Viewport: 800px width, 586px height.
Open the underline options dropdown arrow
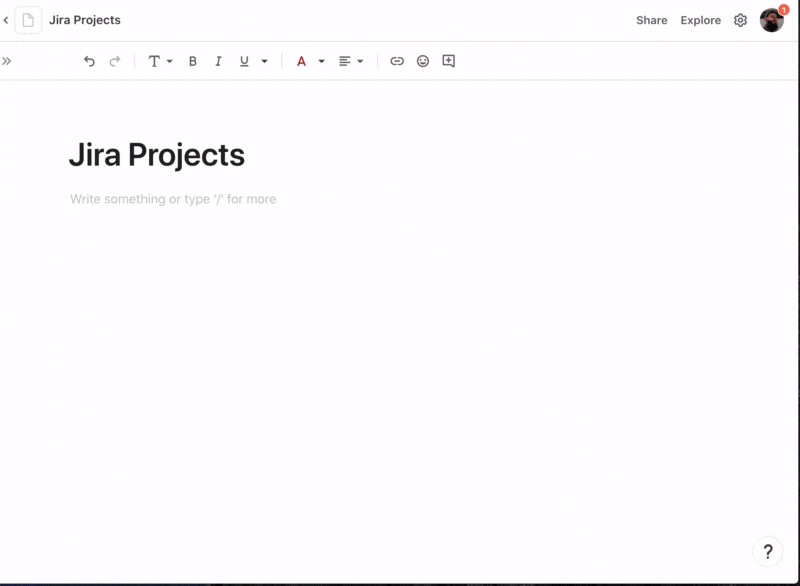click(262, 61)
